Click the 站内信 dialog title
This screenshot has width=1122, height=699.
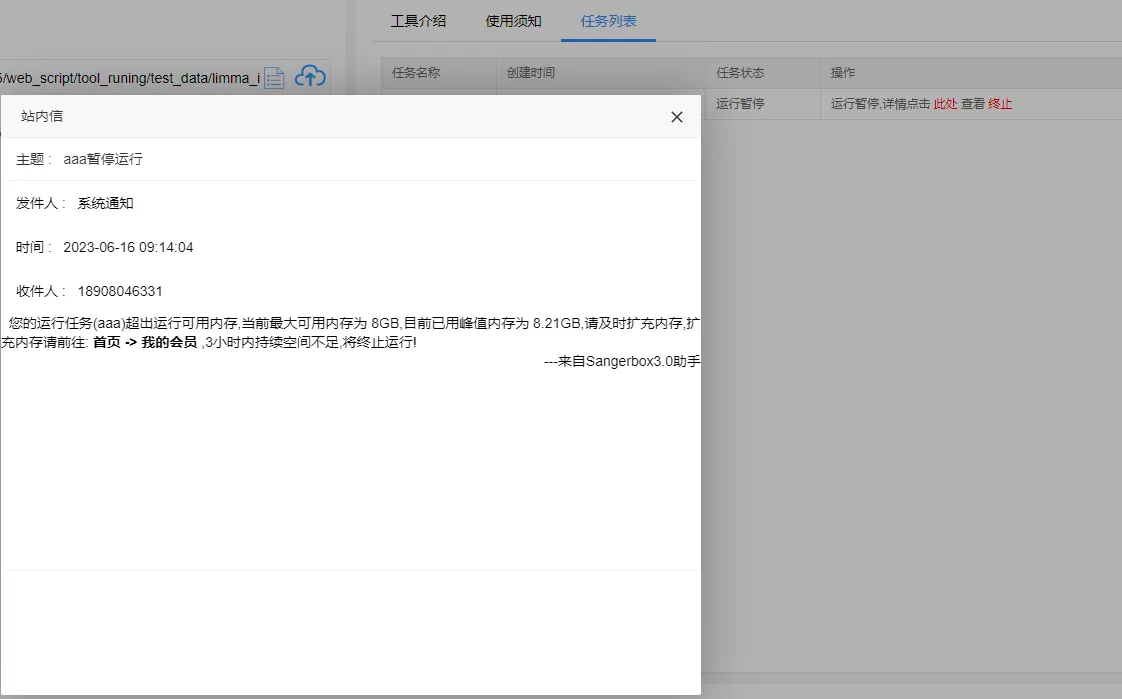coord(42,117)
